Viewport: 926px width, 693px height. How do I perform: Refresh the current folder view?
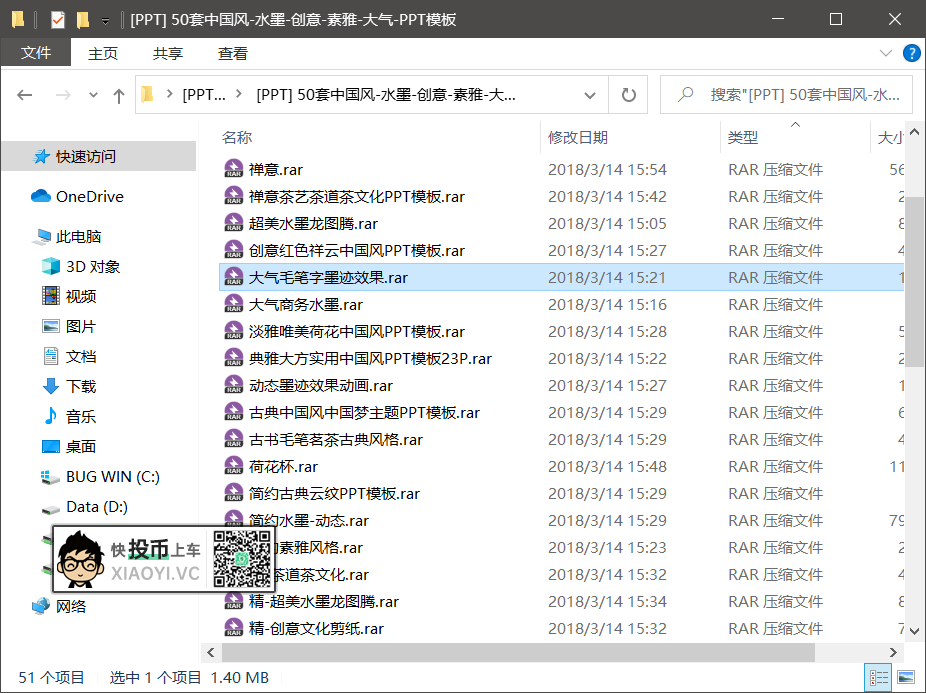[629, 94]
